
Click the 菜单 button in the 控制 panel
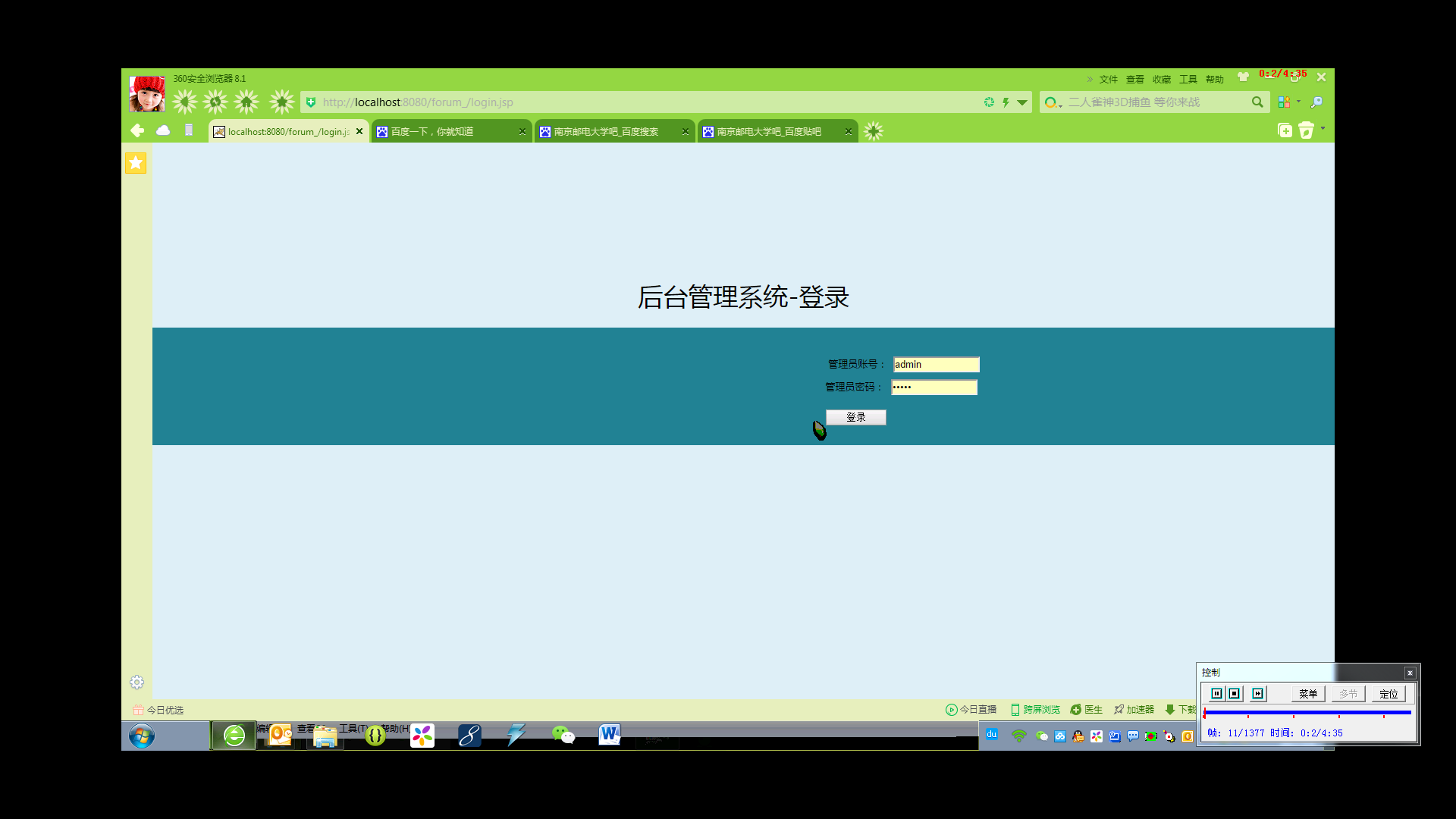click(x=1308, y=694)
